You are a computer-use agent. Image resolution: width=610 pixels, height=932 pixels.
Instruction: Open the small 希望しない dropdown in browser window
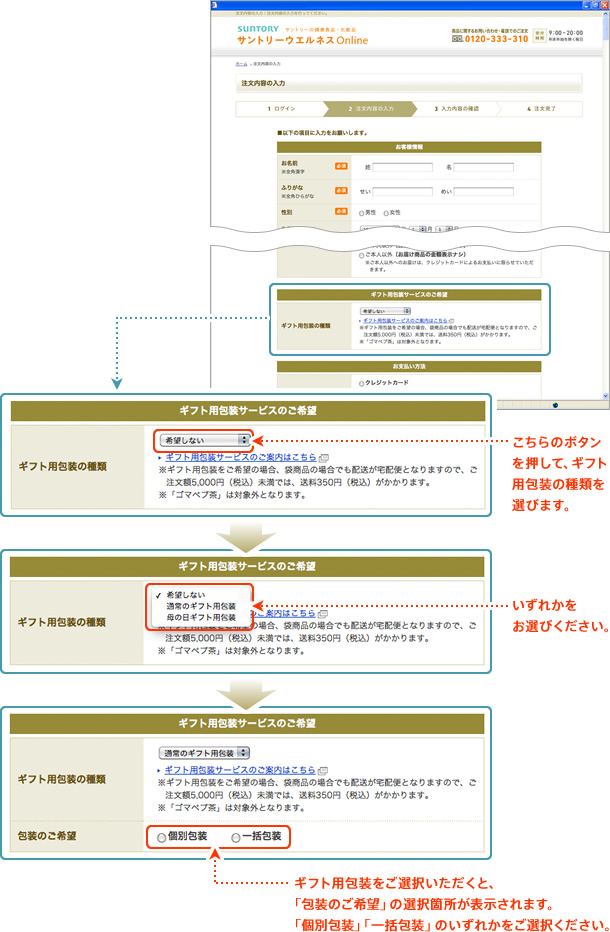[385, 311]
